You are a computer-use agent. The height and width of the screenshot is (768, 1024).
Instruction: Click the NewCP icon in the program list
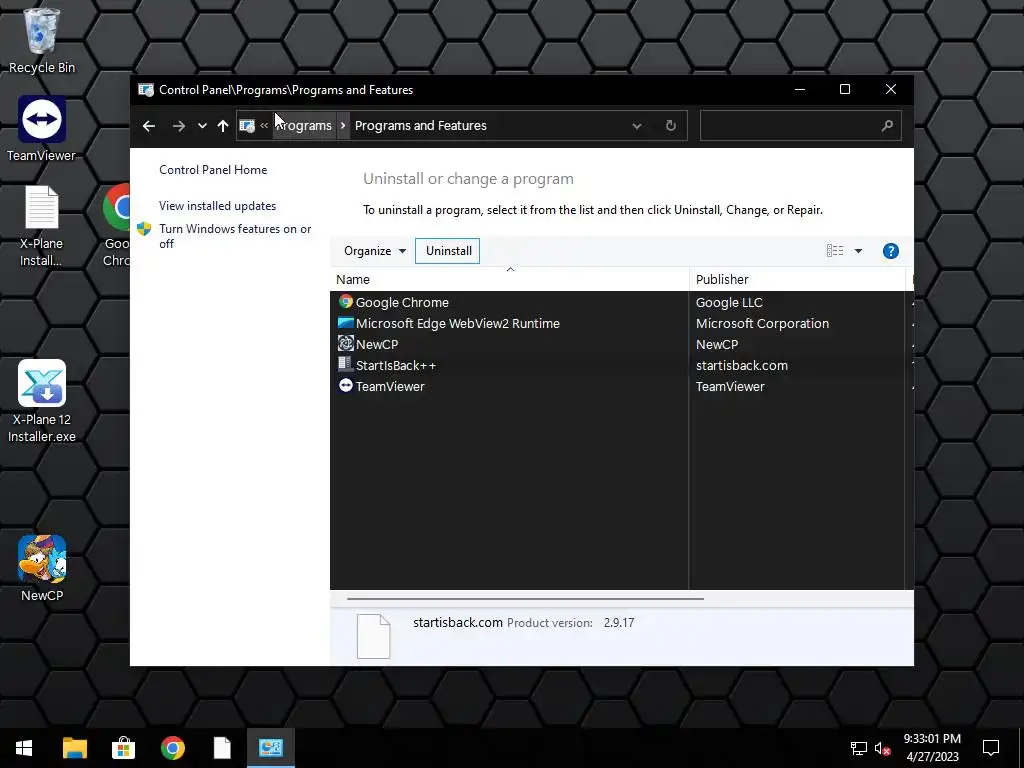[x=345, y=344]
